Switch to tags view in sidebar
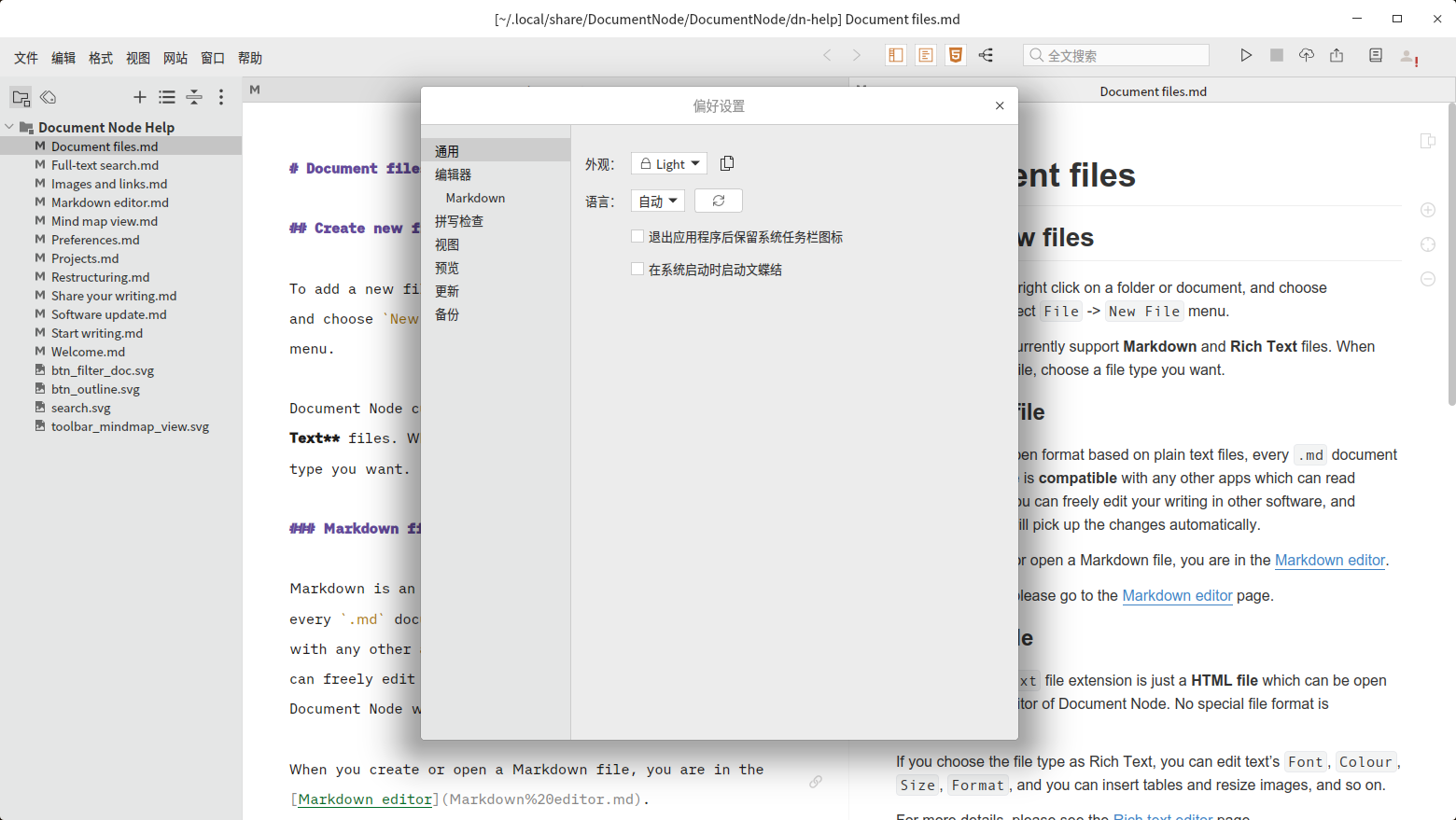Image resolution: width=1456 pixels, height=820 pixels. point(49,97)
